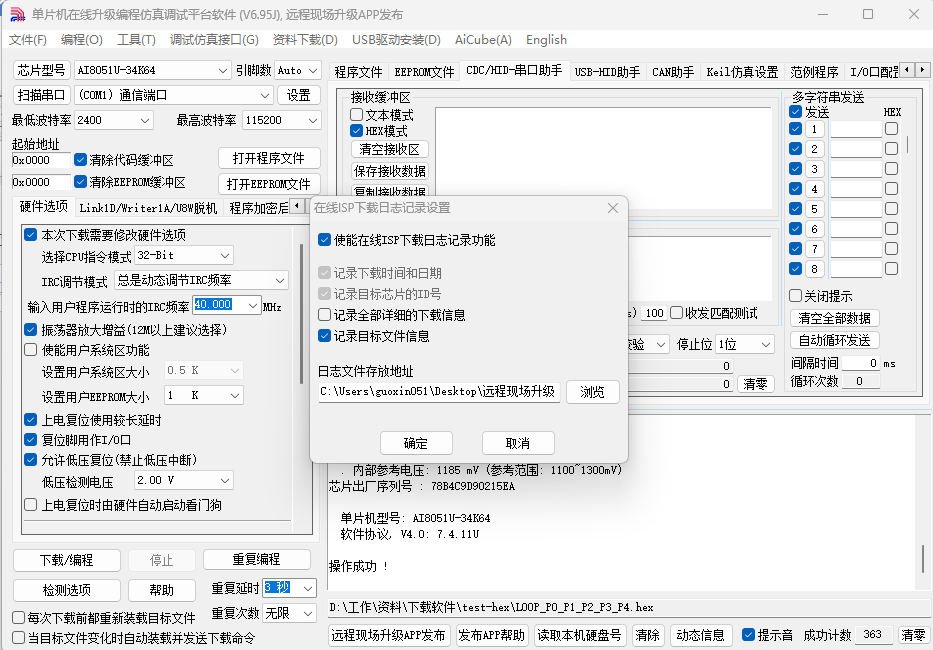Switch language via English menu
Screen dimensions: 933x650
coord(546,40)
